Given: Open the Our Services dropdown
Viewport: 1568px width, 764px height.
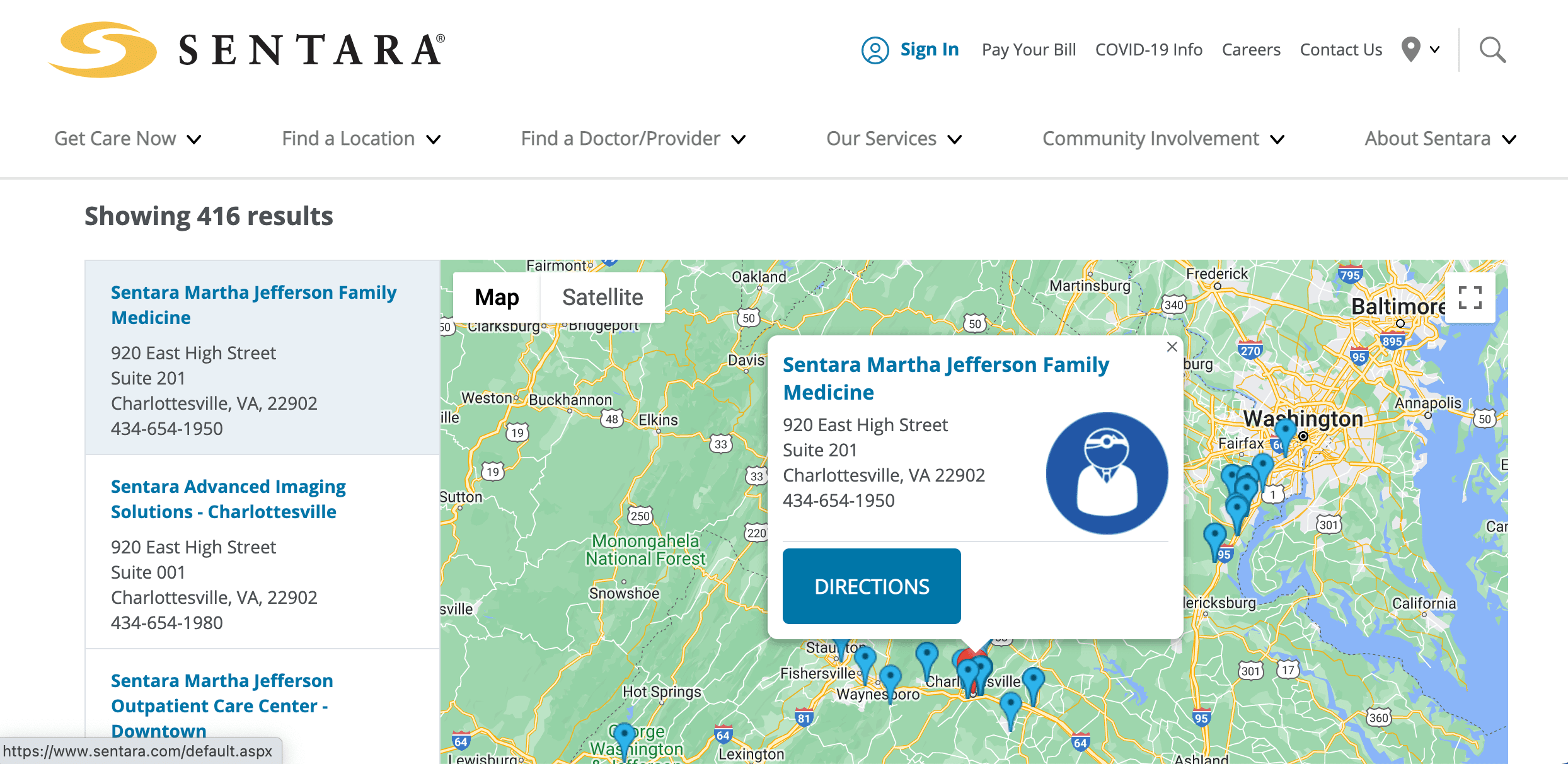Looking at the screenshot, I should point(894,139).
